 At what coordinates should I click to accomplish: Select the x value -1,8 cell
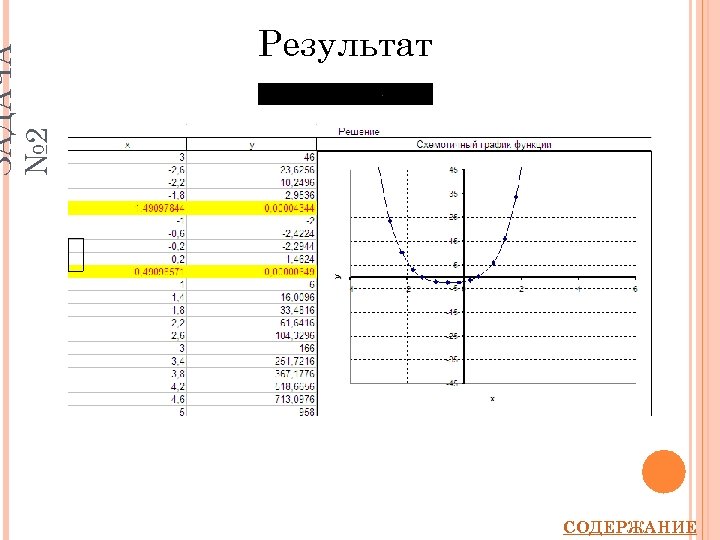click(127, 195)
